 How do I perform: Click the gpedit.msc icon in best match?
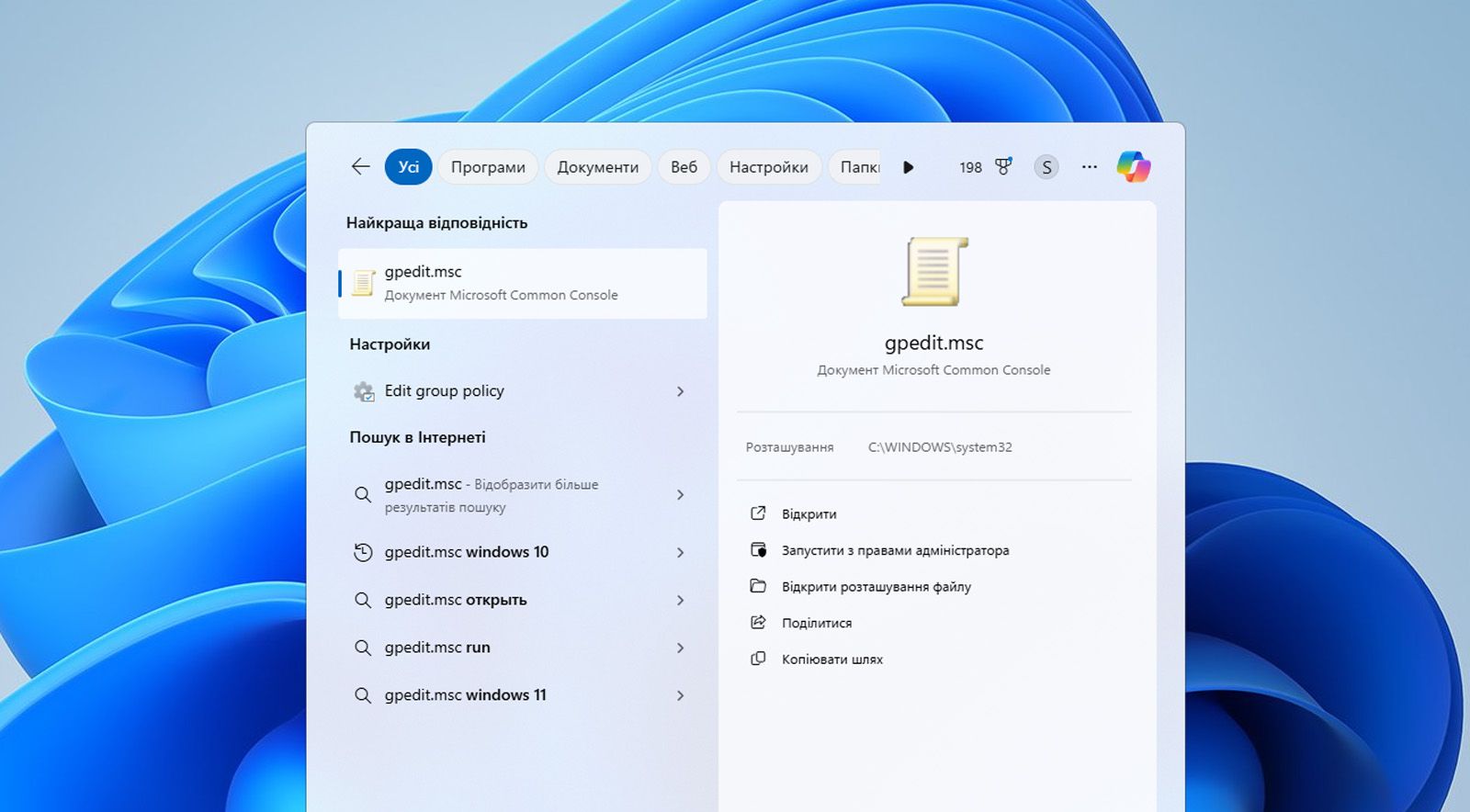point(364,283)
